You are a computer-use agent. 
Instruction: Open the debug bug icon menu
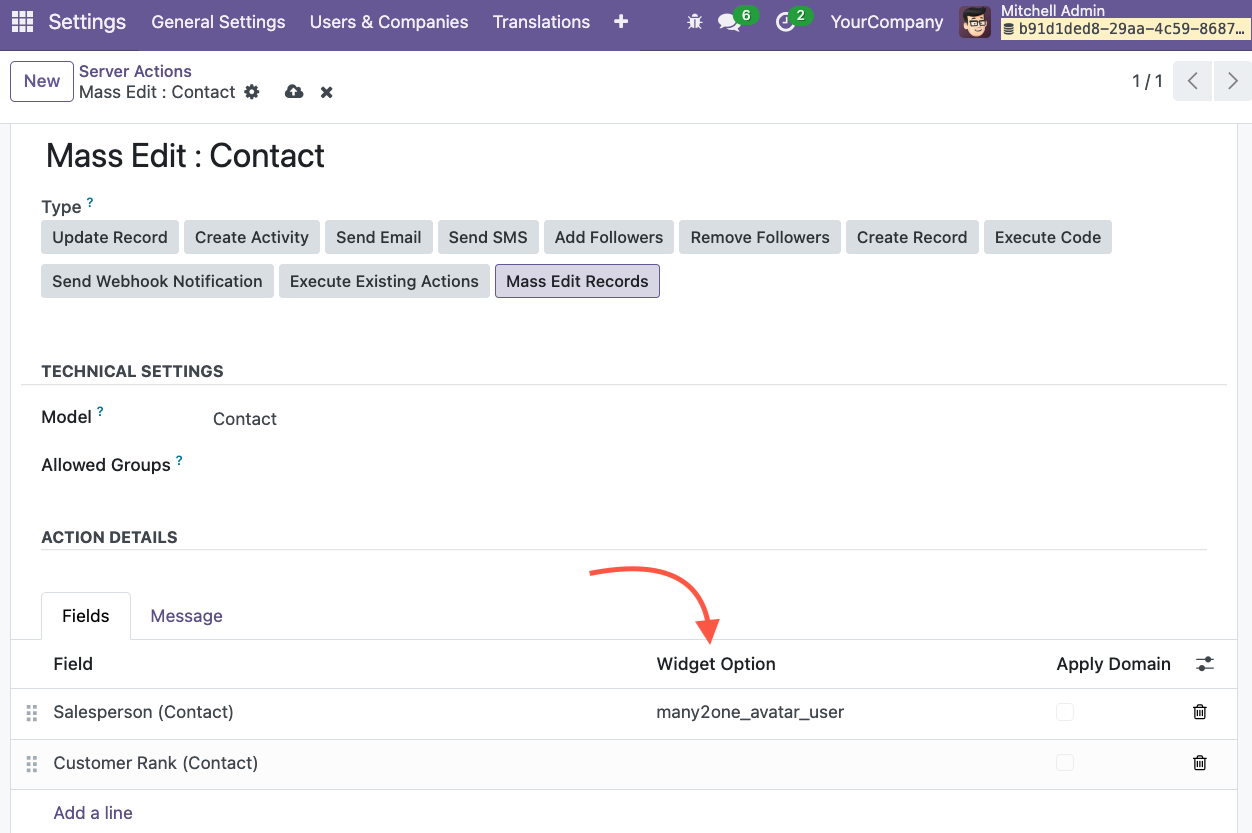695,21
